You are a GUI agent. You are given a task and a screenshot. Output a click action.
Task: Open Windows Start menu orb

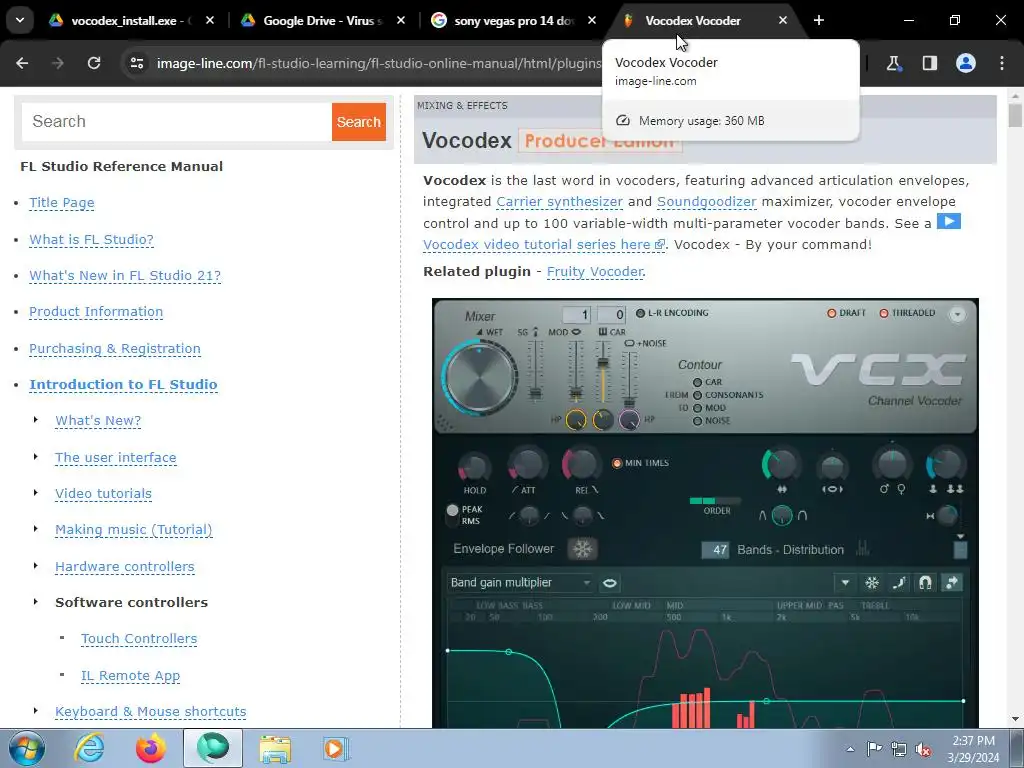[27, 748]
